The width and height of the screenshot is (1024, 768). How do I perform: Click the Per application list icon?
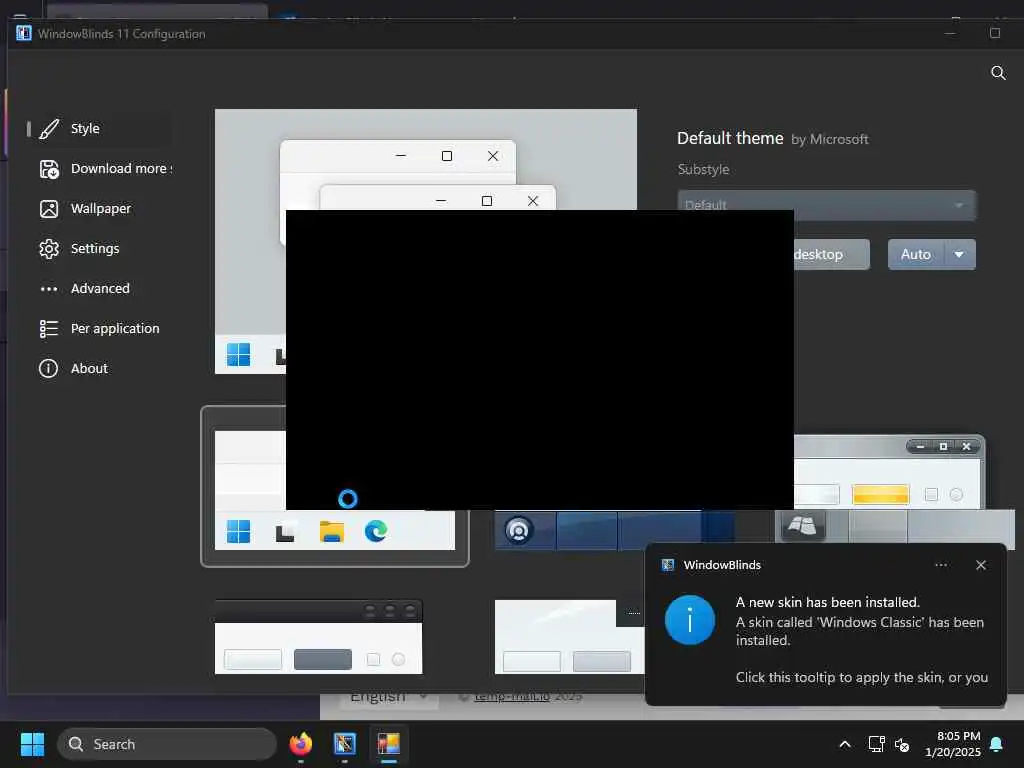(x=49, y=328)
